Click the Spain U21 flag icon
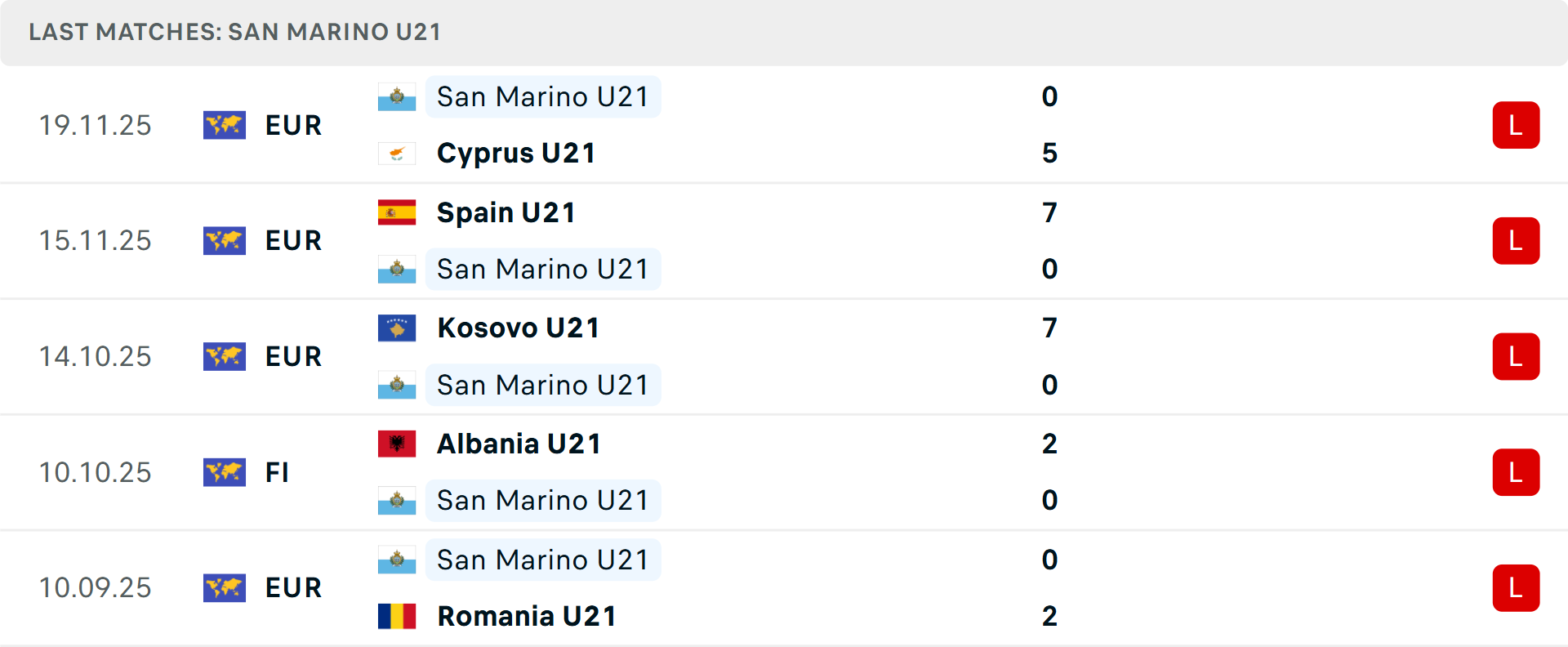The image size is (1568, 647). tap(397, 212)
